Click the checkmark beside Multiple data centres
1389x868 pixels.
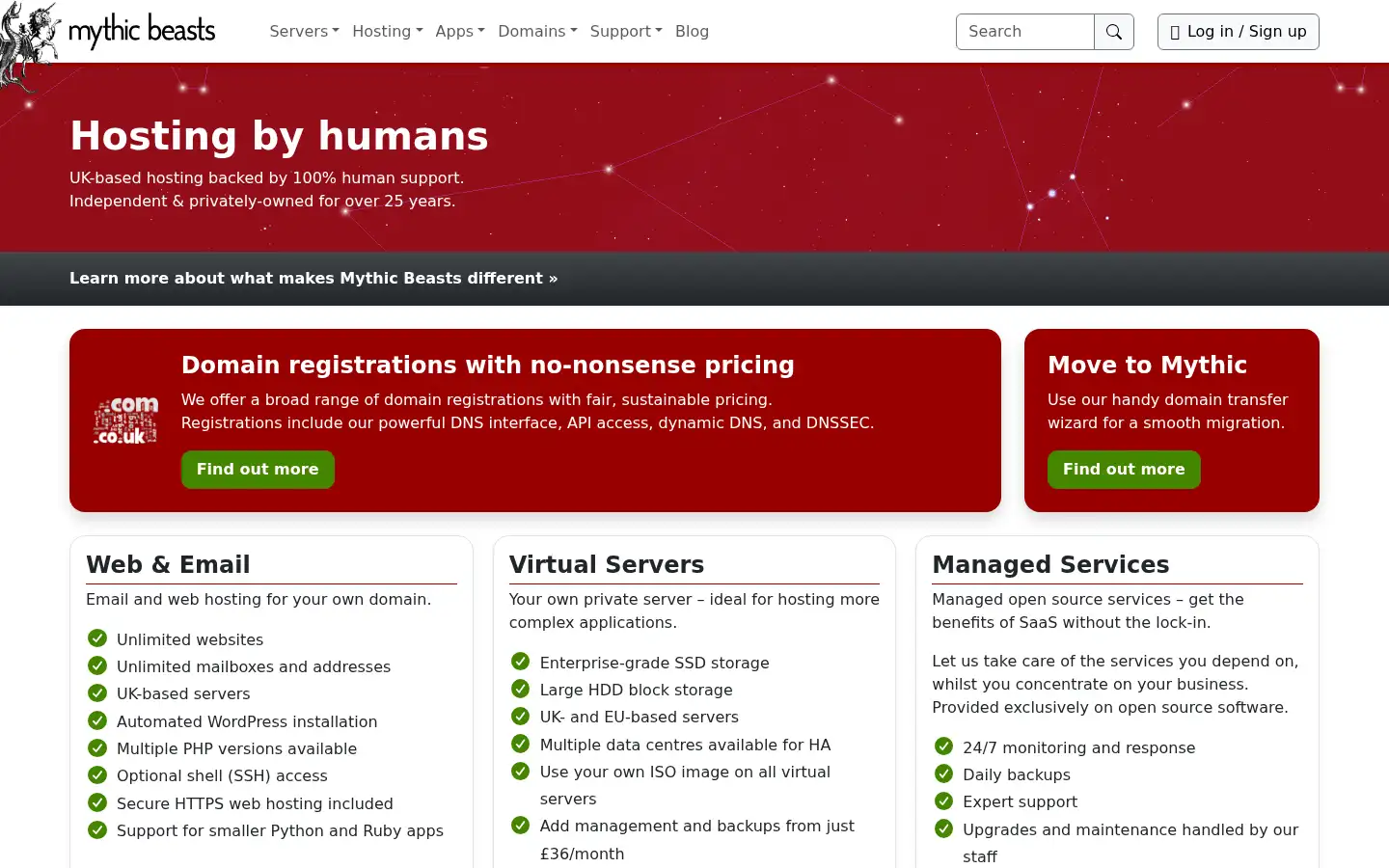pyautogui.click(x=520, y=744)
